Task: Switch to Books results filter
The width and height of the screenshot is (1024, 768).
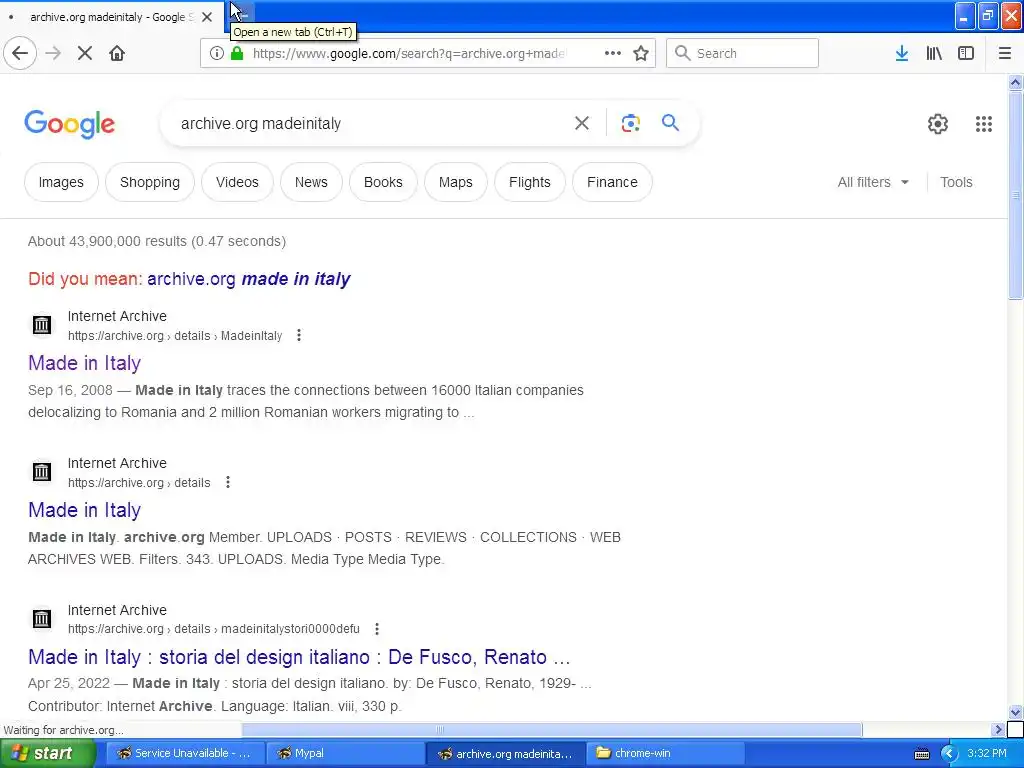Action: click(x=383, y=182)
